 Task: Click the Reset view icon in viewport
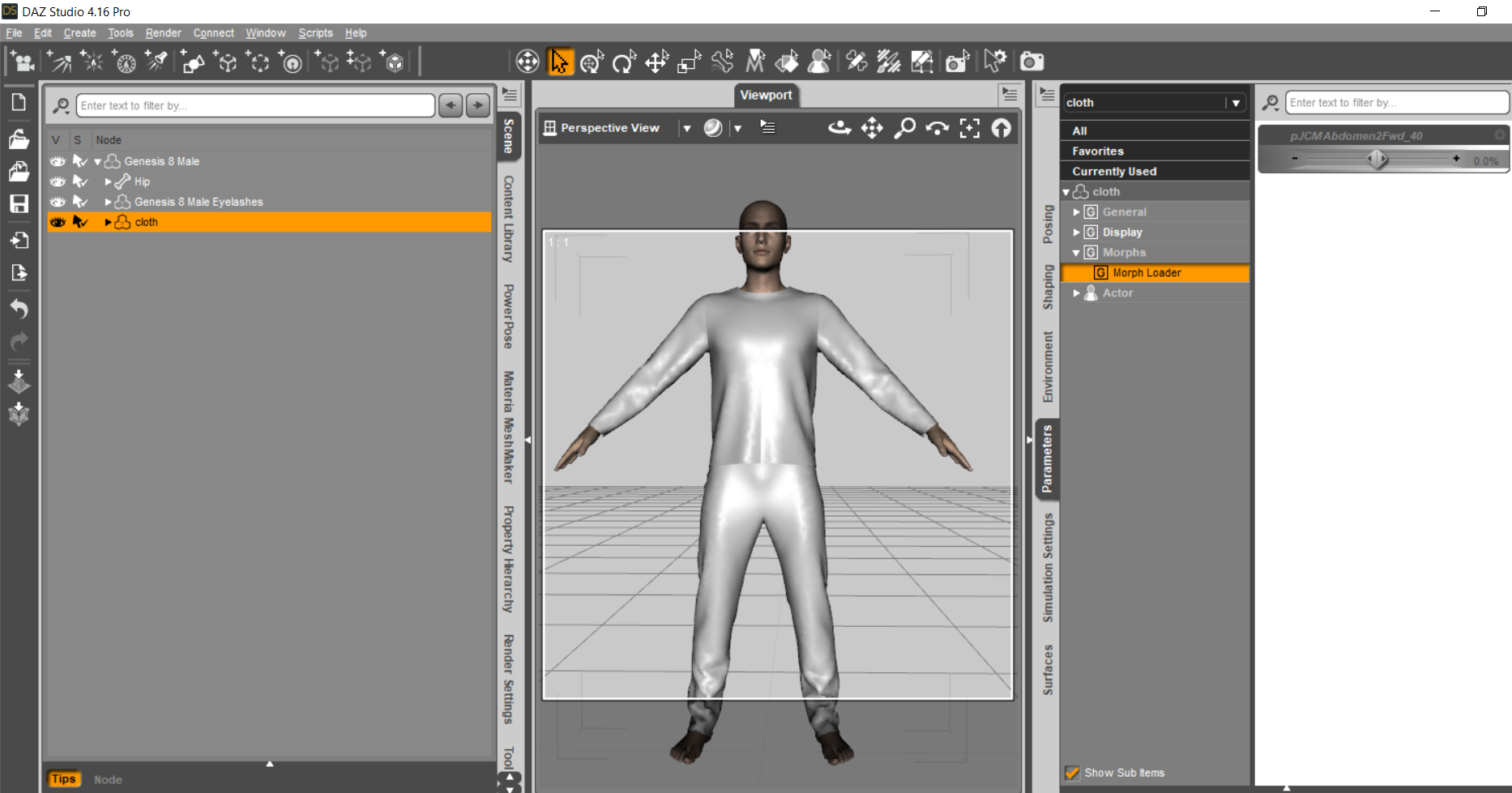tap(1002, 128)
